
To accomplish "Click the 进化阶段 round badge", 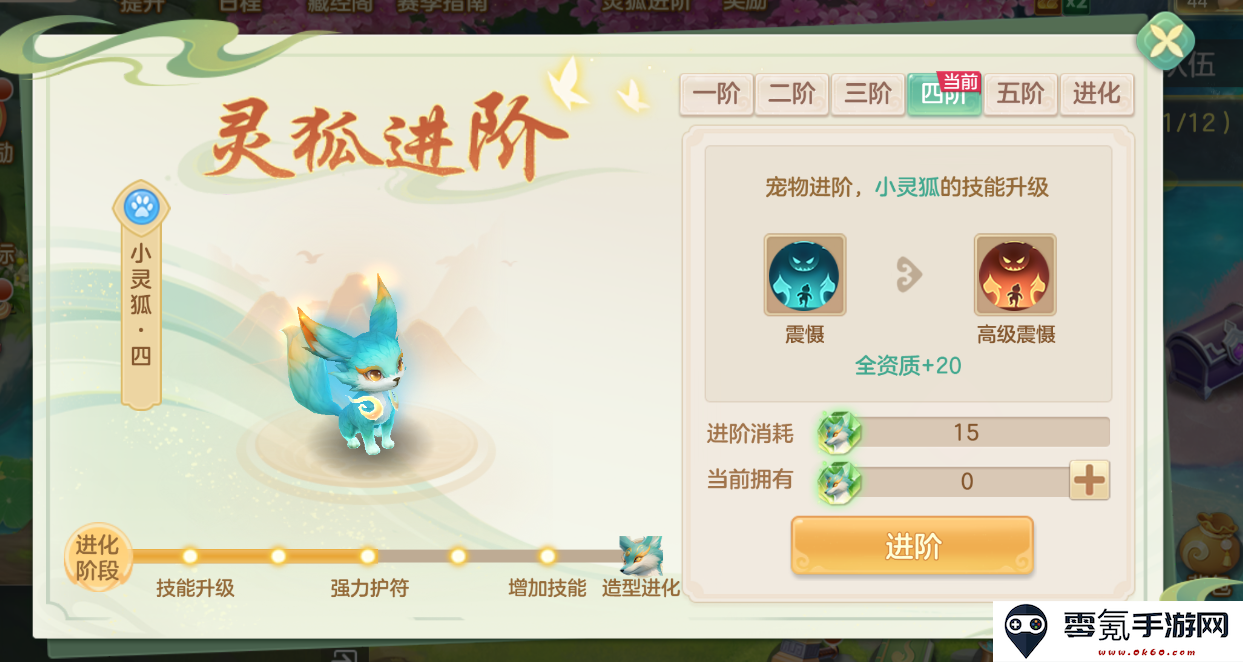I will (97, 557).
